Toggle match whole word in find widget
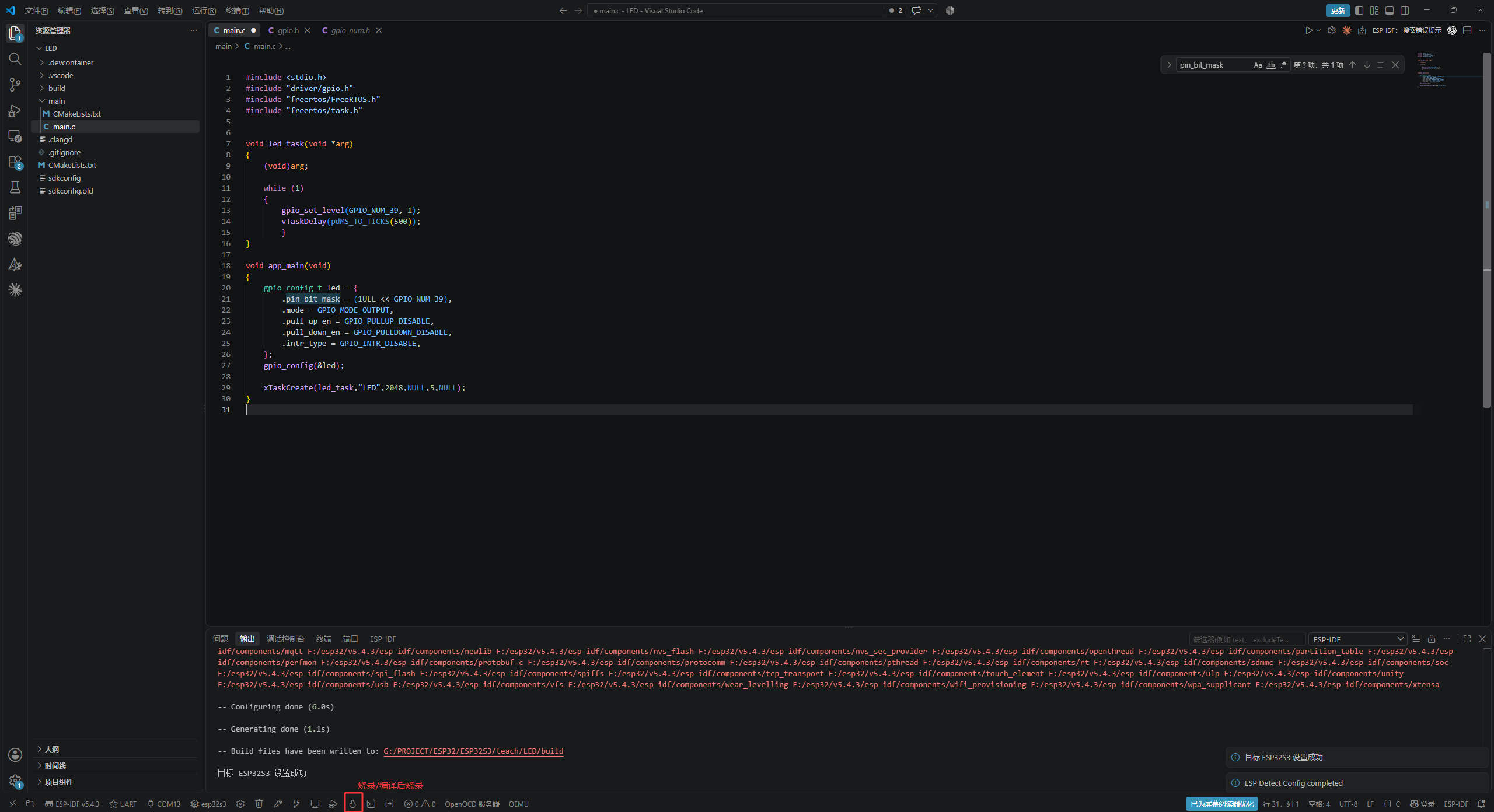The width and height of the screenshot is (1494, 812). pos(1270,65)
